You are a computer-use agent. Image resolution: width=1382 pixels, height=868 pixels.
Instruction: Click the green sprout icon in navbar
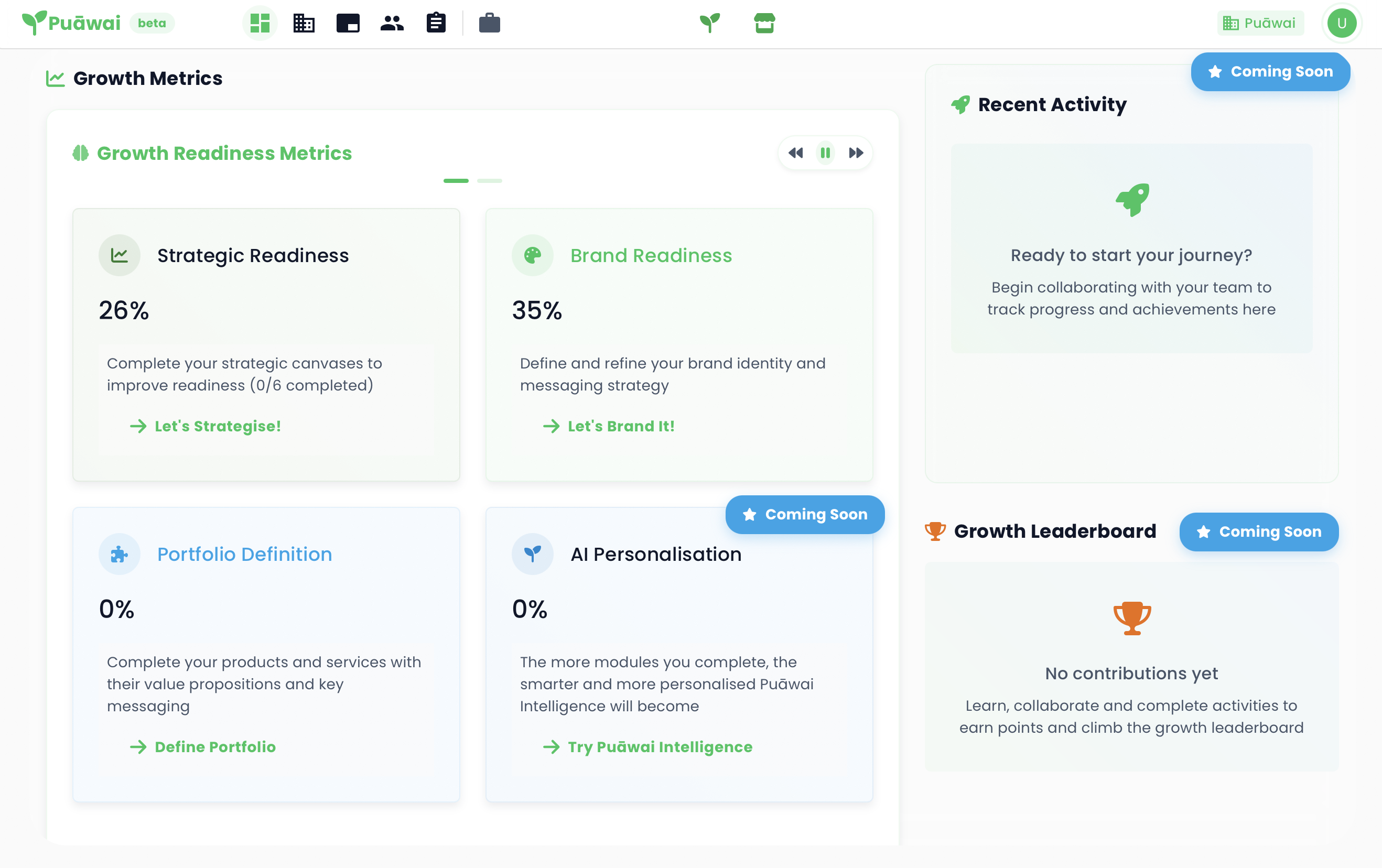point(709,24)
